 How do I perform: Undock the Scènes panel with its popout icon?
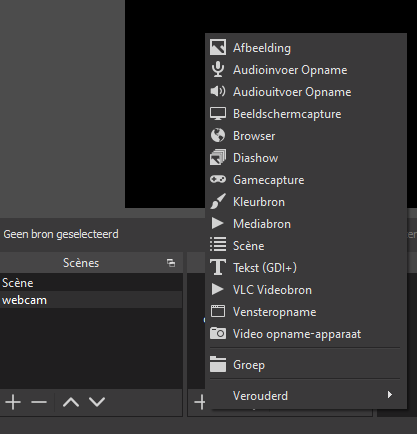click(x=171, y=263)
